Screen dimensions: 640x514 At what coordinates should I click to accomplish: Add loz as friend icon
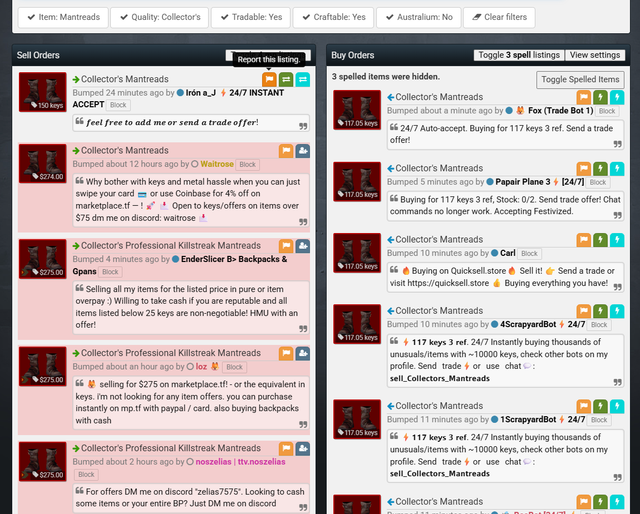tap(302, 353)
